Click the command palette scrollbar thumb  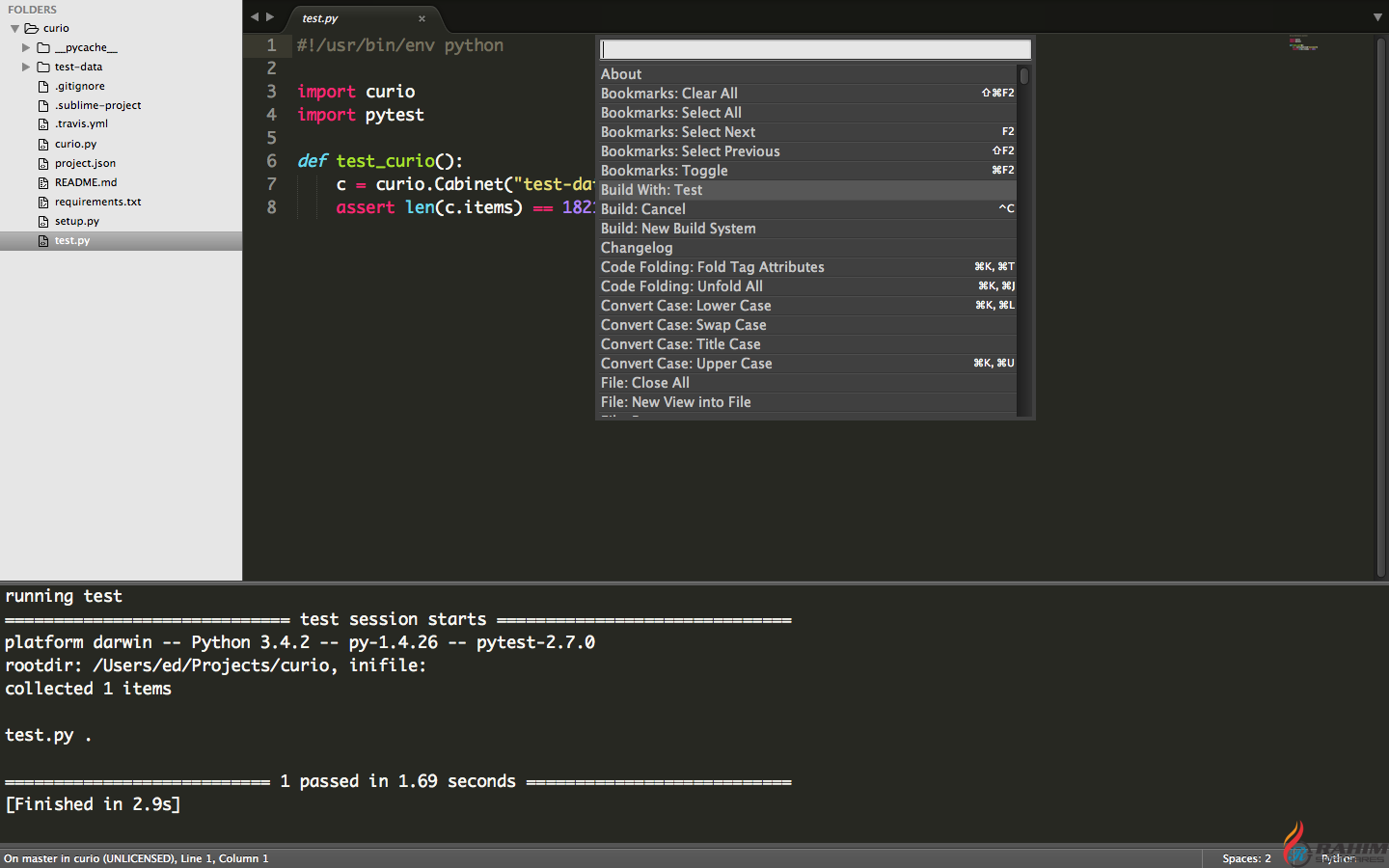pos(1023,75)
